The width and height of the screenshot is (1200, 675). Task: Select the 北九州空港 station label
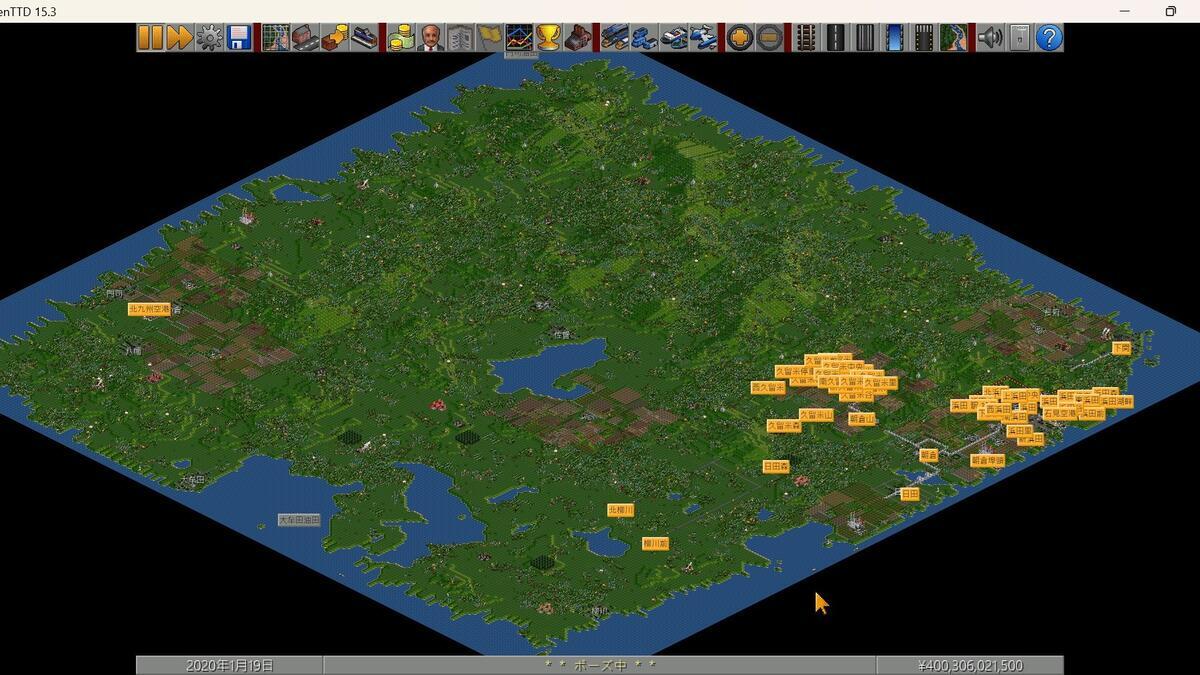click(x=149, y=309)
